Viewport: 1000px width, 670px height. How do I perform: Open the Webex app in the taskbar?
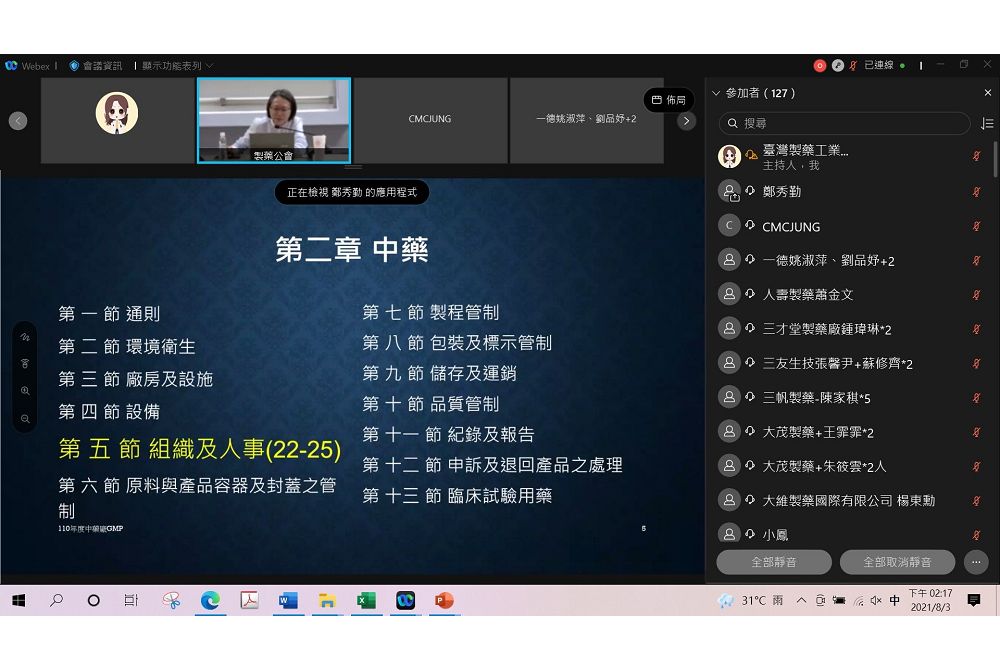pyautogui.click(x=405, y=600)
